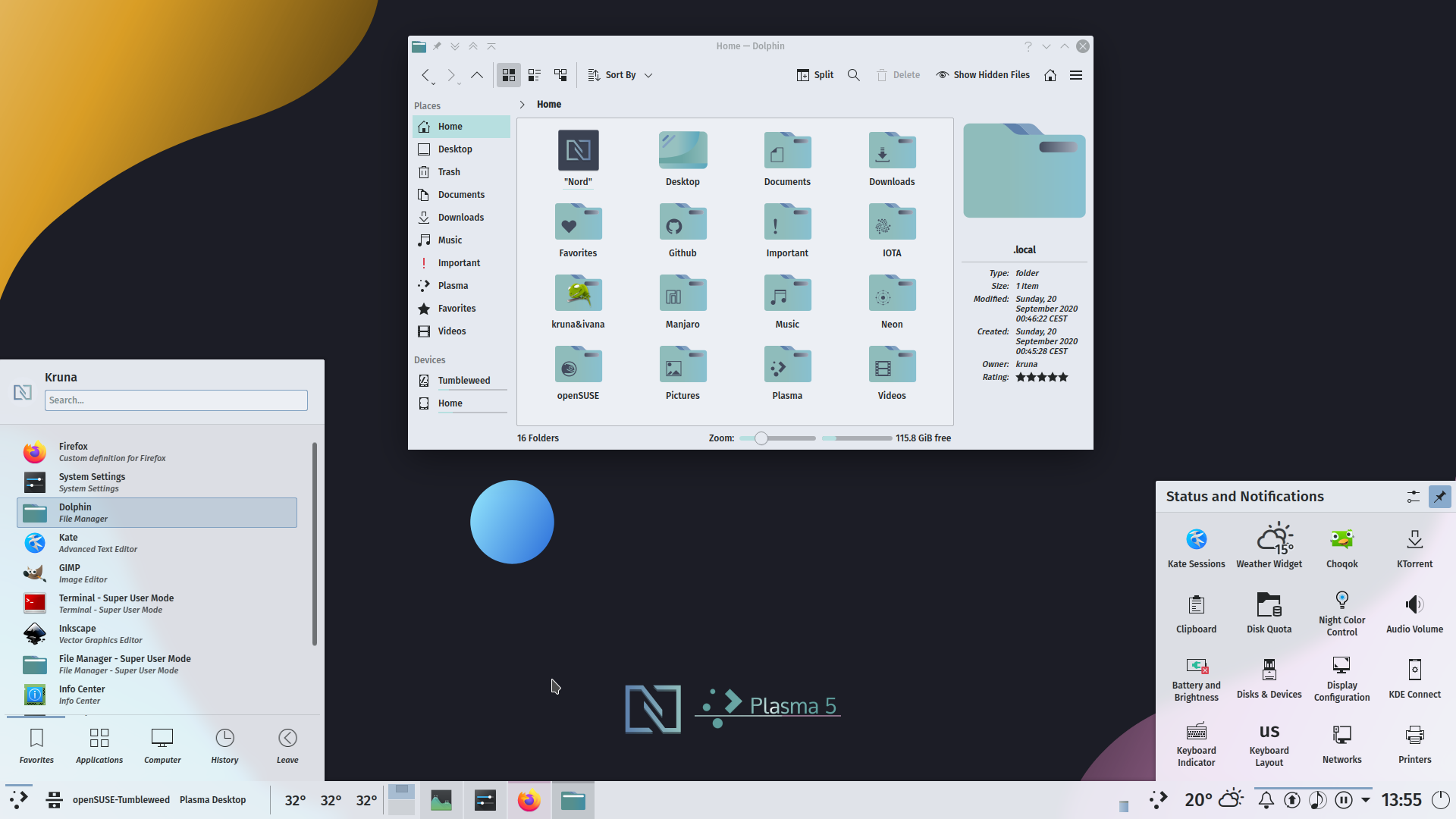Screen dimensions: 1456x819
Task: Toggle pin on Status and Notifications popup
Action: [x=1439, y=497]
